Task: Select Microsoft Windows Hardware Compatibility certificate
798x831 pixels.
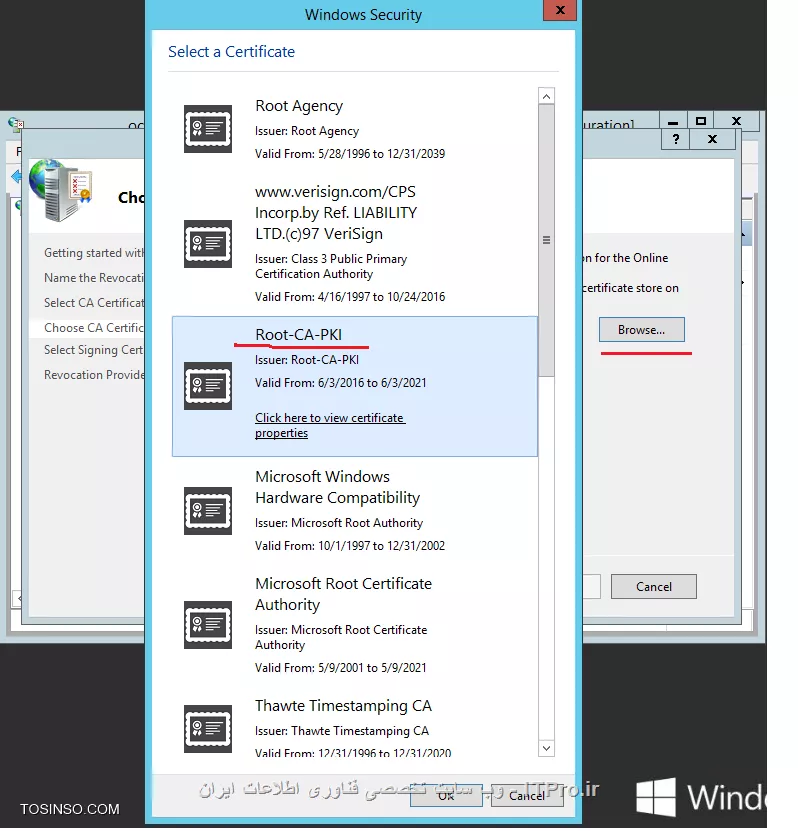Action: pyautogui.click(x=354, y=511)
